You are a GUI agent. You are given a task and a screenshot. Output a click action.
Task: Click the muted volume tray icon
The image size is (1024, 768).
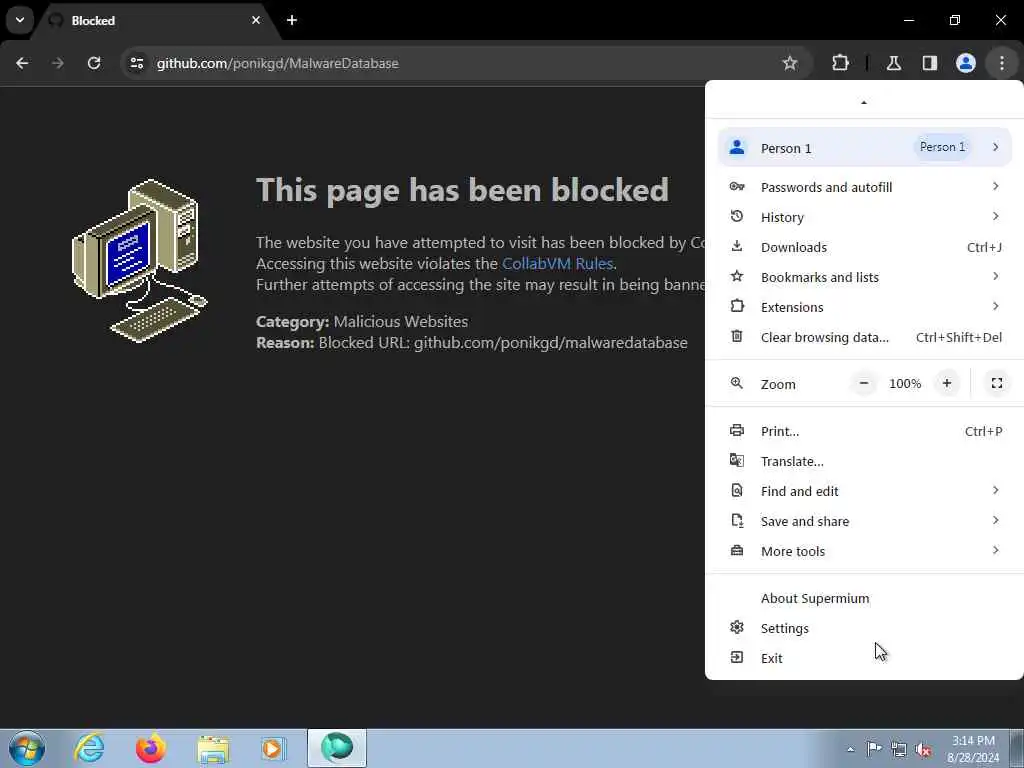(923, 750)
